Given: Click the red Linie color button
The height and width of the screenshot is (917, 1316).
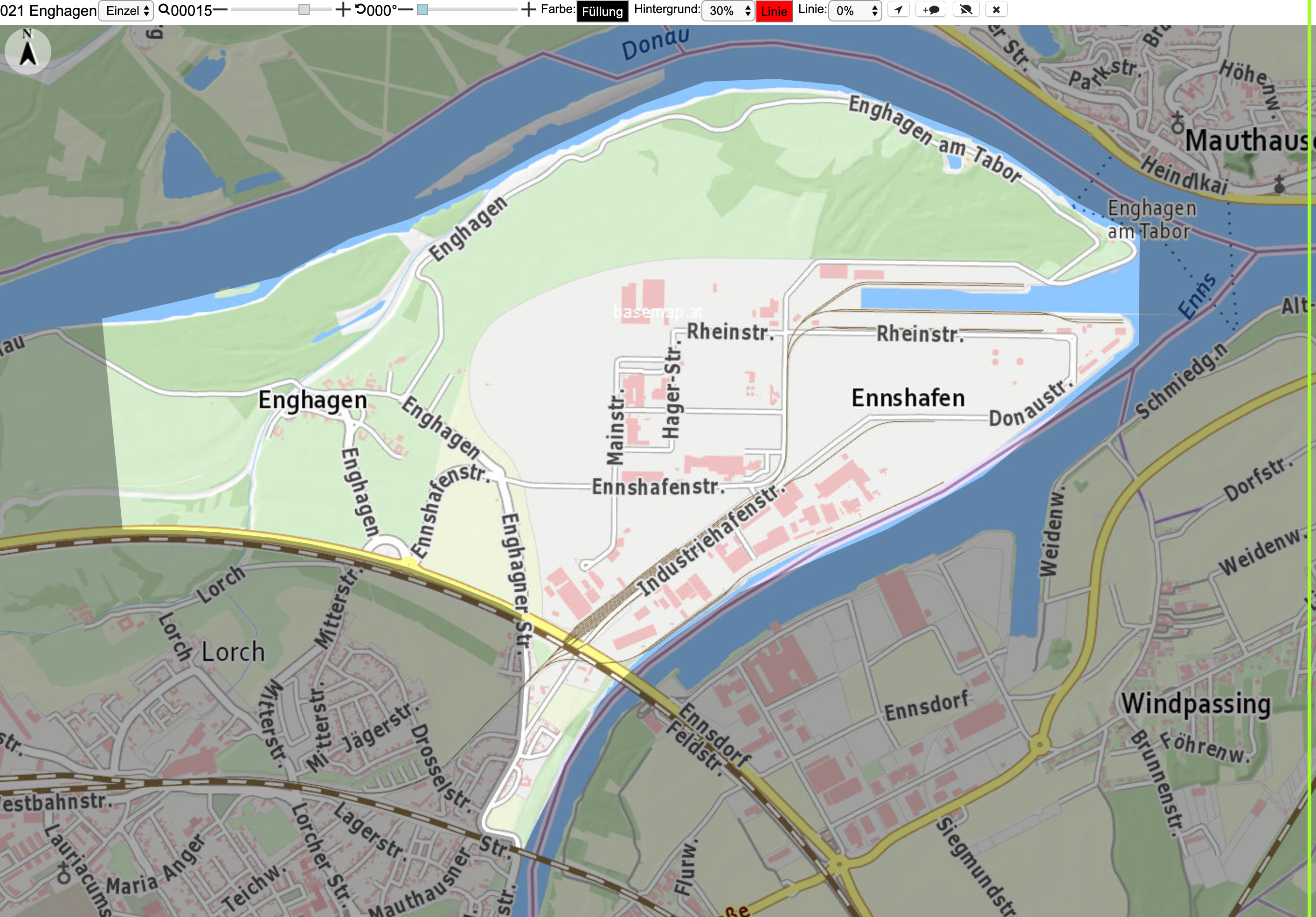Looking at the screenshot, I should click(775, 12).
